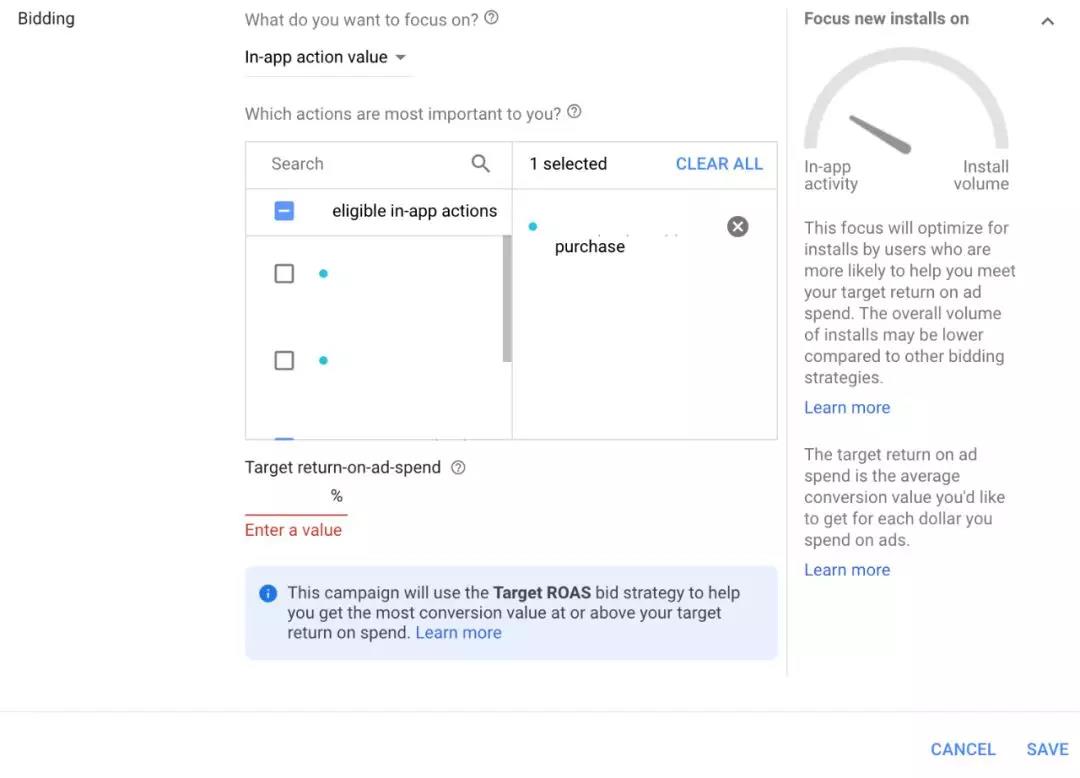Check the second unchecked in-app action checkbox

point(284,360)
